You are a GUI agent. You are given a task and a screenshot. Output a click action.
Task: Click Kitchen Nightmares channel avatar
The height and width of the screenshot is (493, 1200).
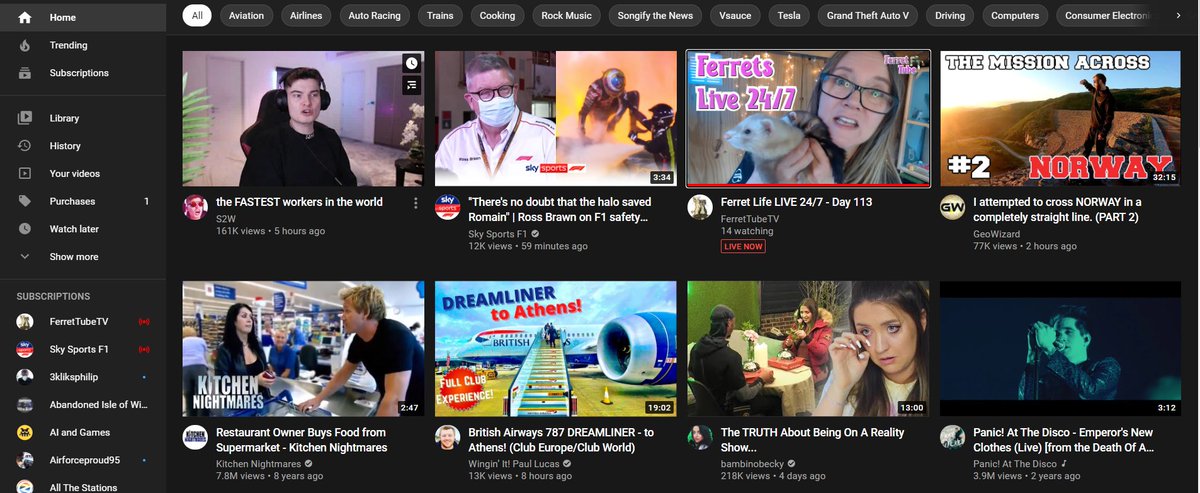[195, 437]
